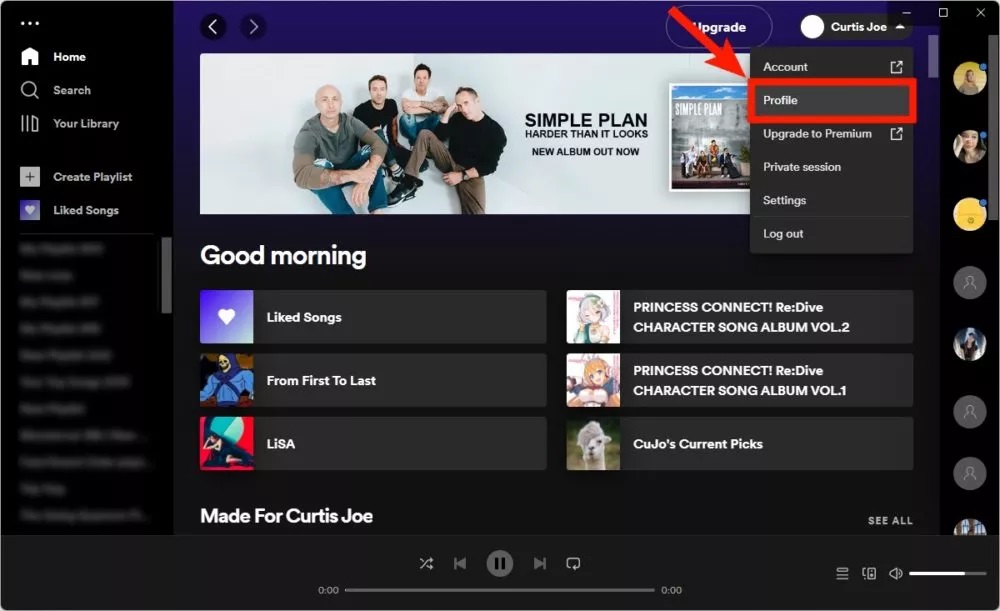Image resolution: width=1000 pixels, height=611 pixels.
Task: Open Liked Songs via the heart icon
Action: 30,210
